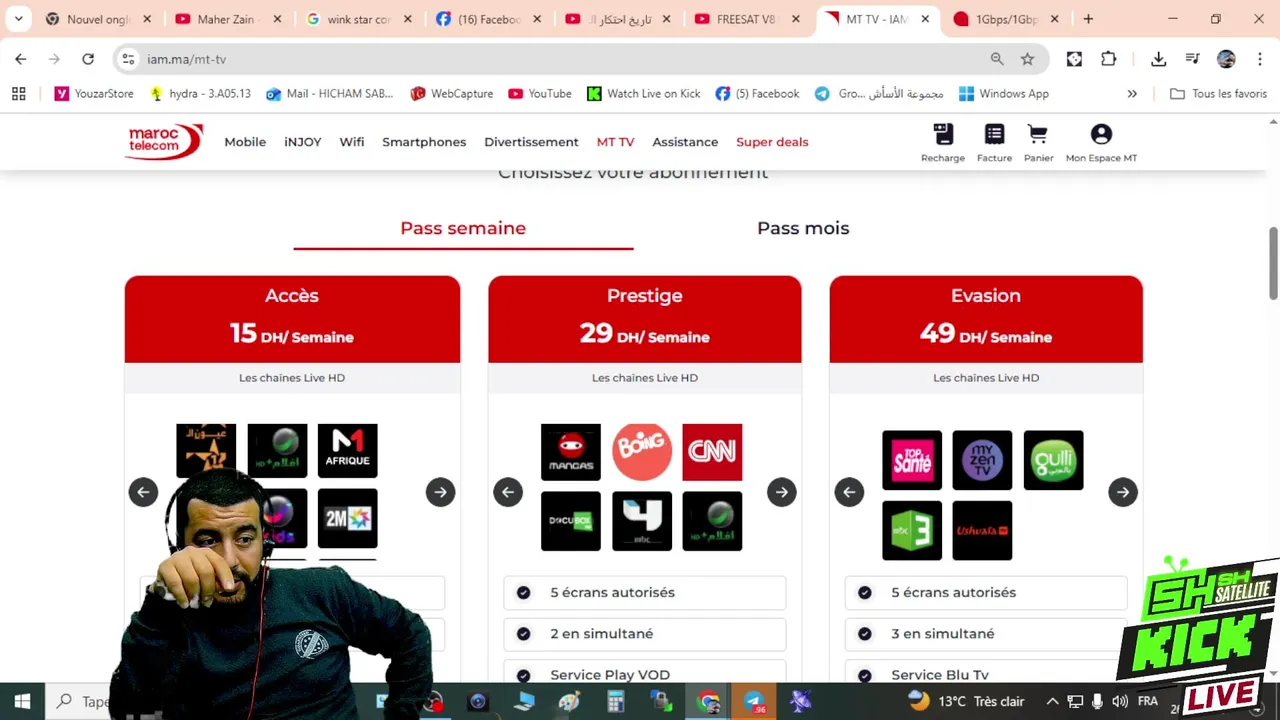The image size is (1280, 720).
Task: Open the browser extensions puzzle icon
Action: coord(1108,59)
